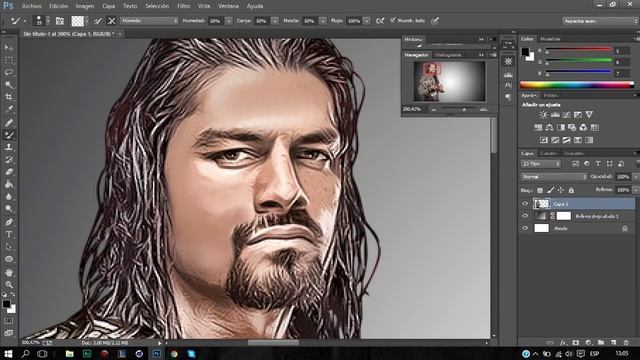640x360 pixels.
Task: Add a Color Balance adjustment
Action: tap(549, 128)
